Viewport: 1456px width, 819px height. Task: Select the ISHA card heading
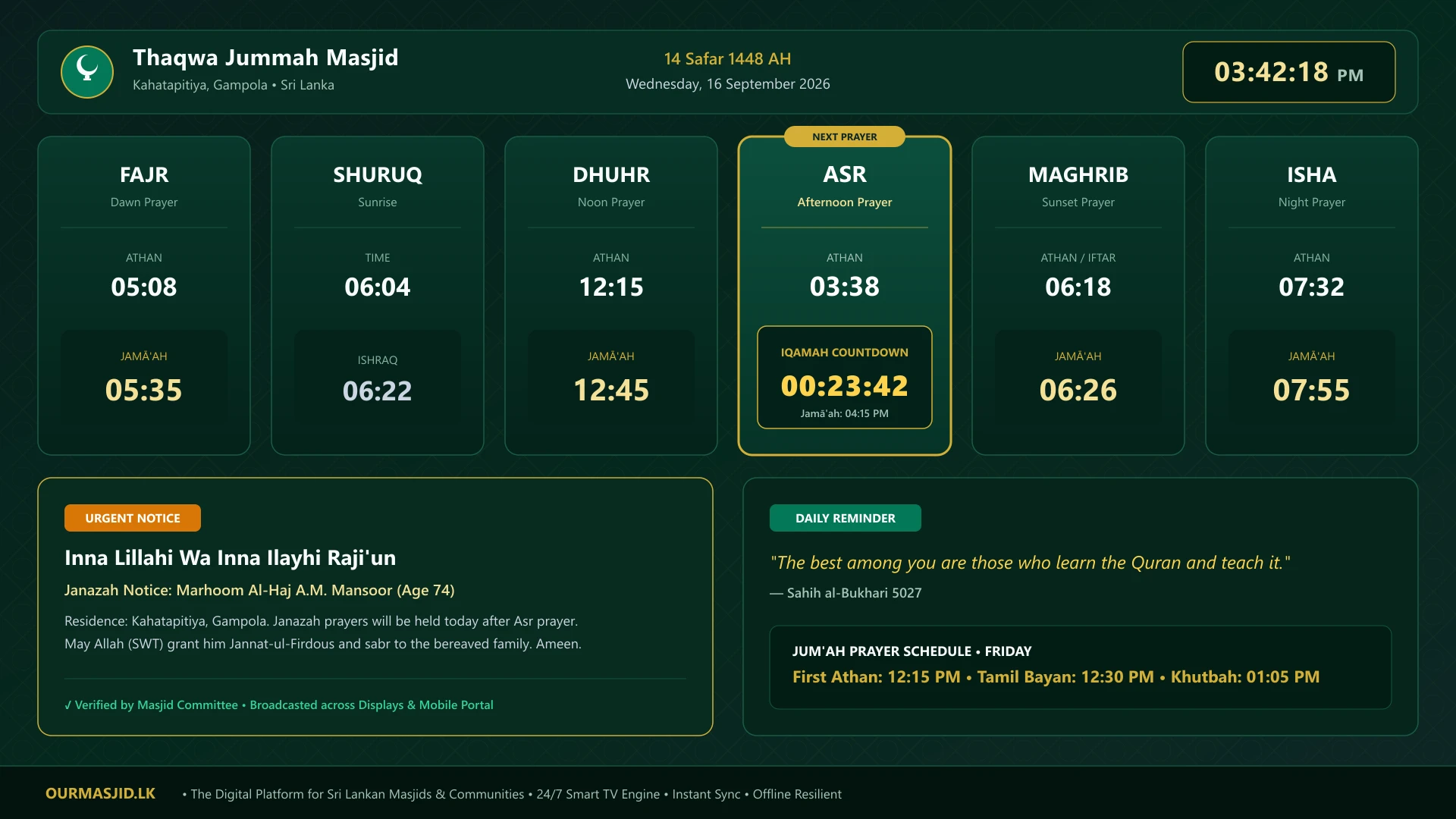coord(1312,174)
